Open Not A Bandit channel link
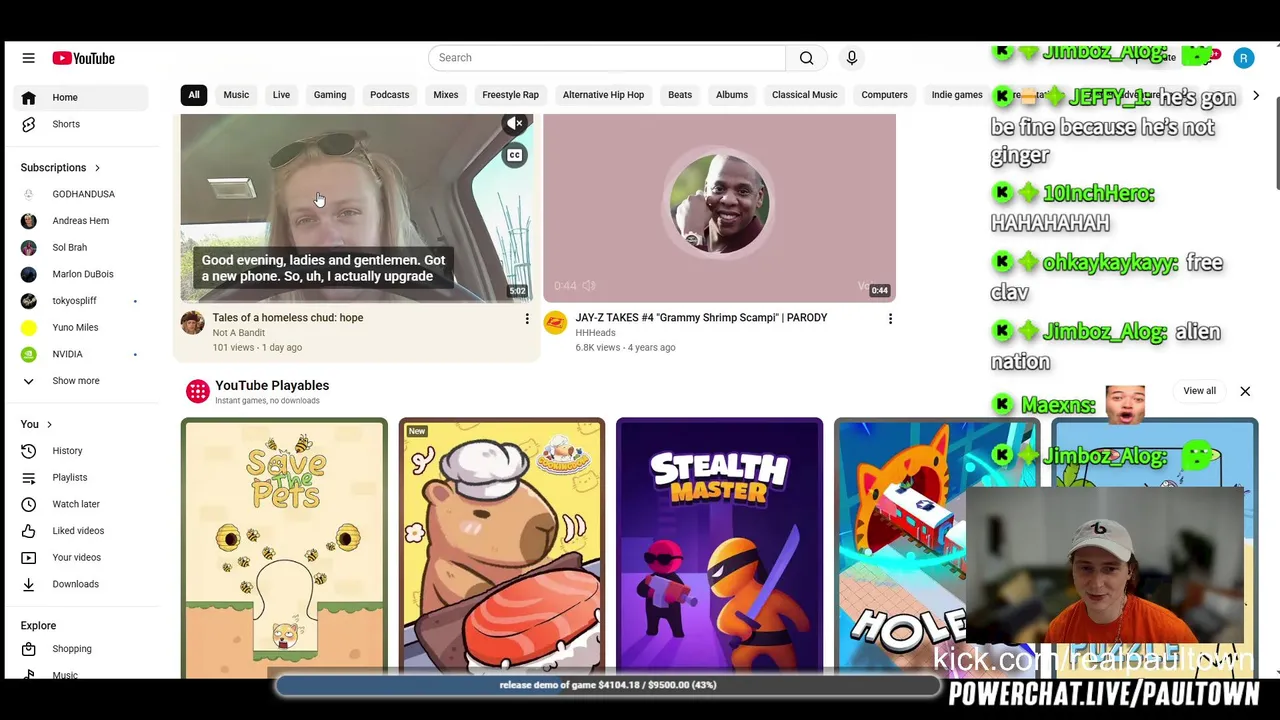The width and height of the screenshot is (1280, 720). (x=238, y=333)
